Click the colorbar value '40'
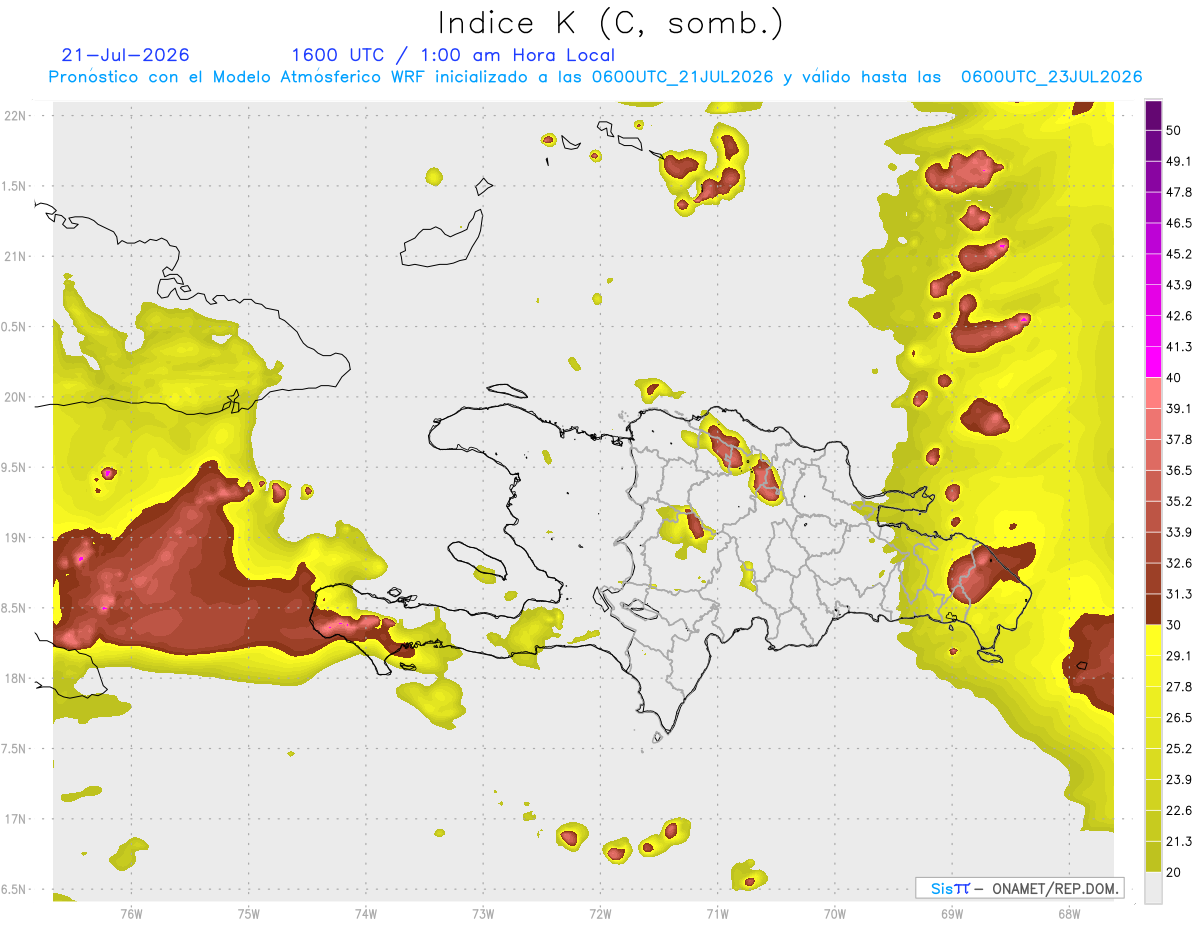This screenshot has height=927, width=1200. coord(1174,377)
